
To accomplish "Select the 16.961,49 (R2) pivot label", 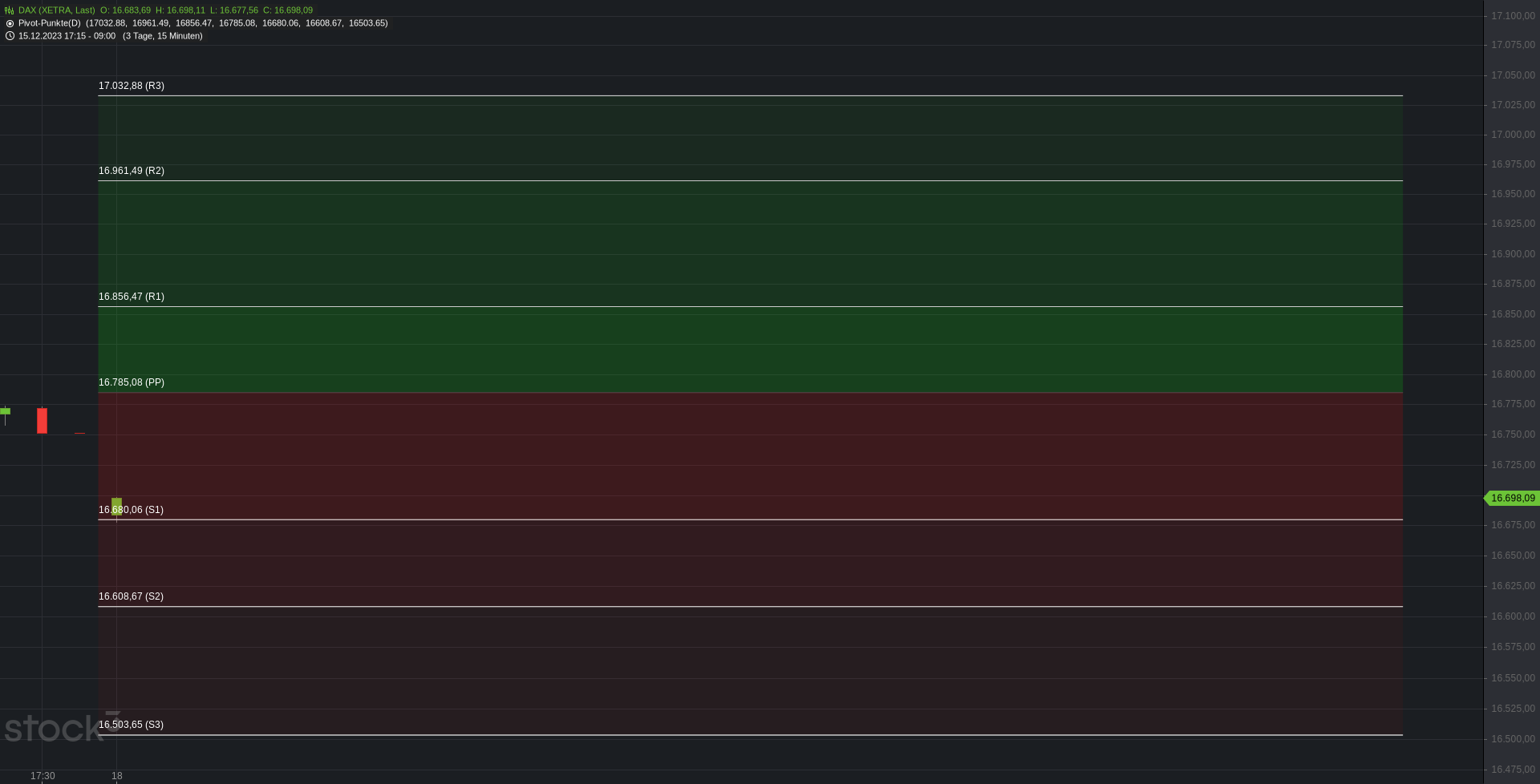I will coord(132,171).
